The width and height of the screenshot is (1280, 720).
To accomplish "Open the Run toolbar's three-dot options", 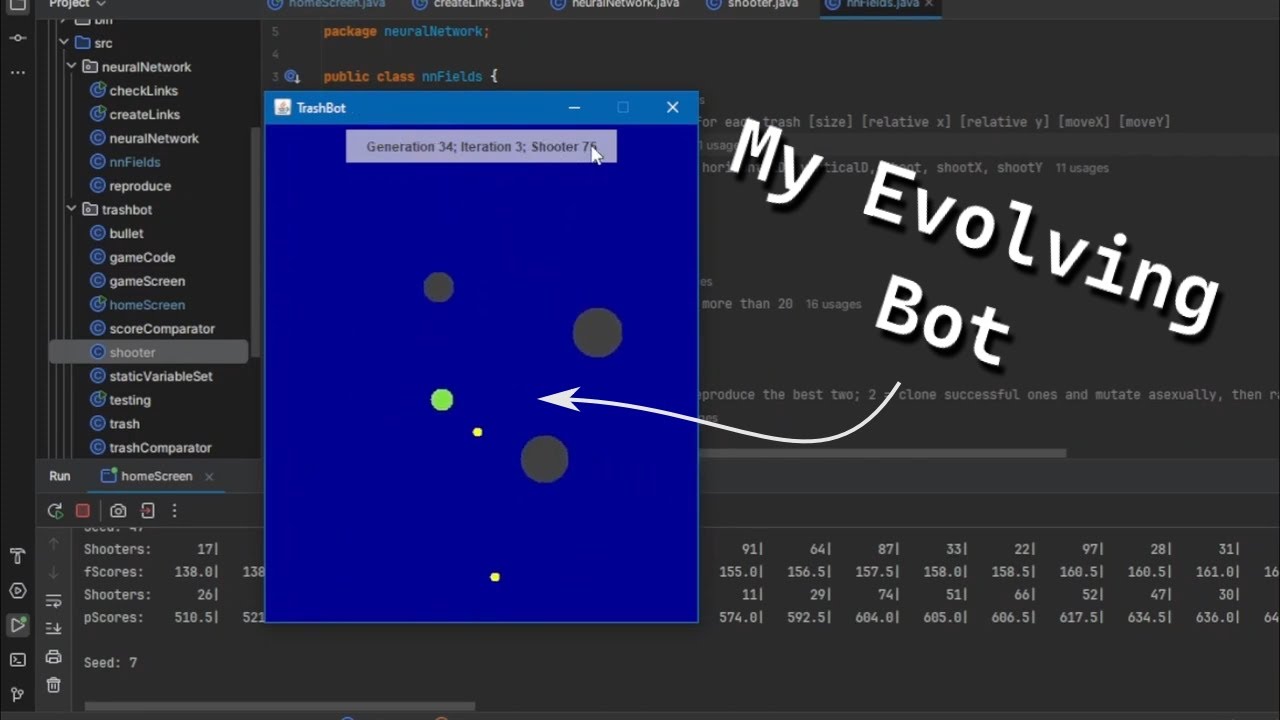I will click(x=174, y=511).
